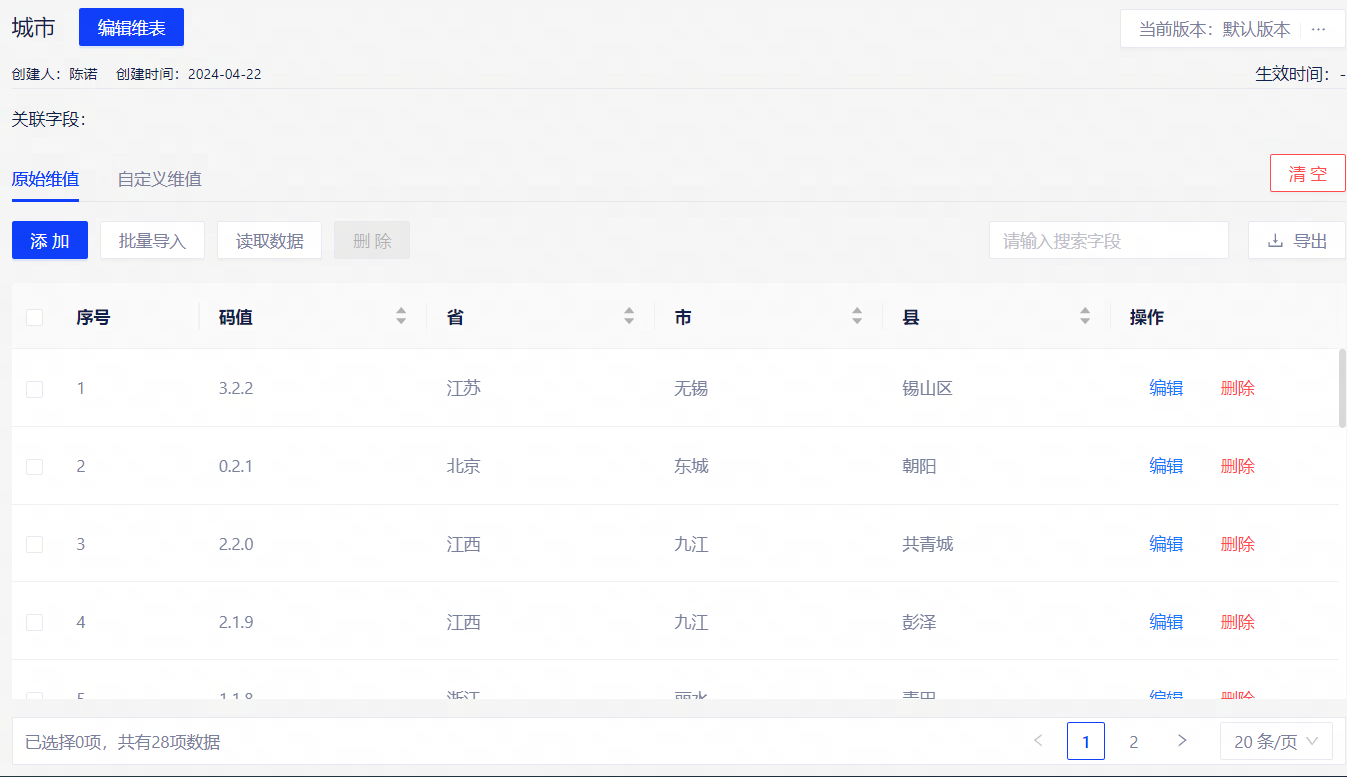Click the table's vertical scrollbar thumb
The image size is (1347, 777).
pyautogui.click(x=1342, y=388)
